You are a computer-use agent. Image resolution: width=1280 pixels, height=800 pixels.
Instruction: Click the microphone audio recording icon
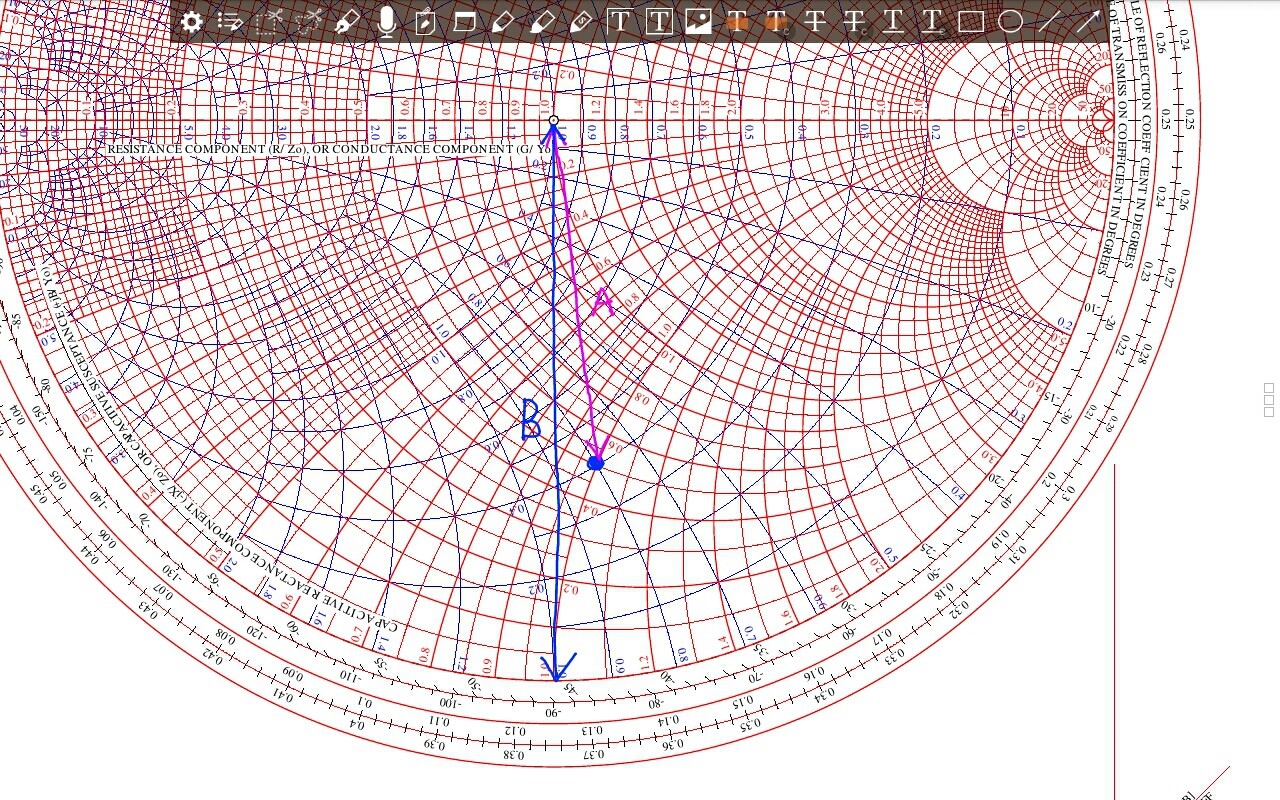(x=386, y=21)
